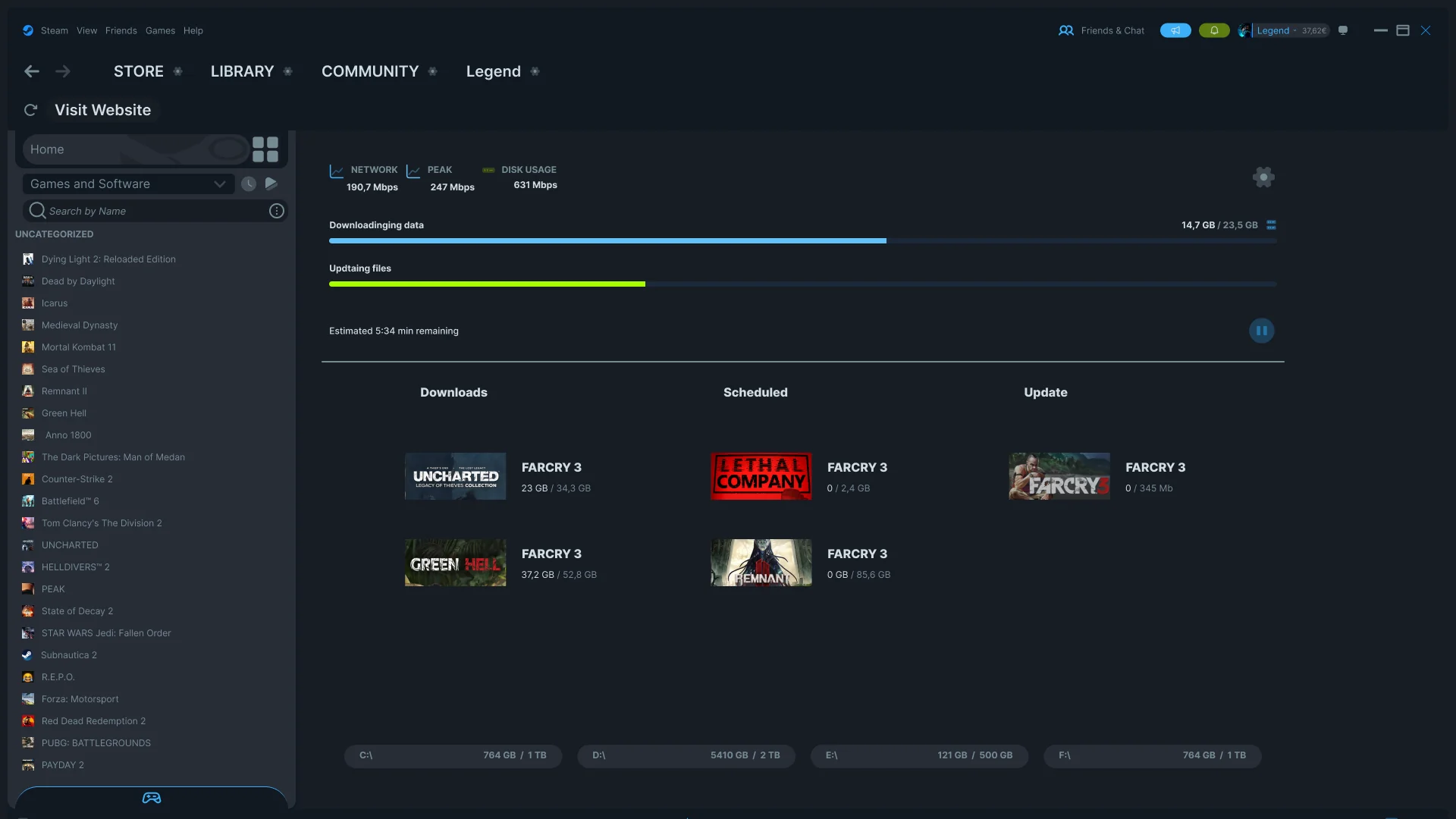The width and height of the screenshot is (1456, 819).
Task: Click the blue downloading data progress bar
Action: tap(607, 241)
